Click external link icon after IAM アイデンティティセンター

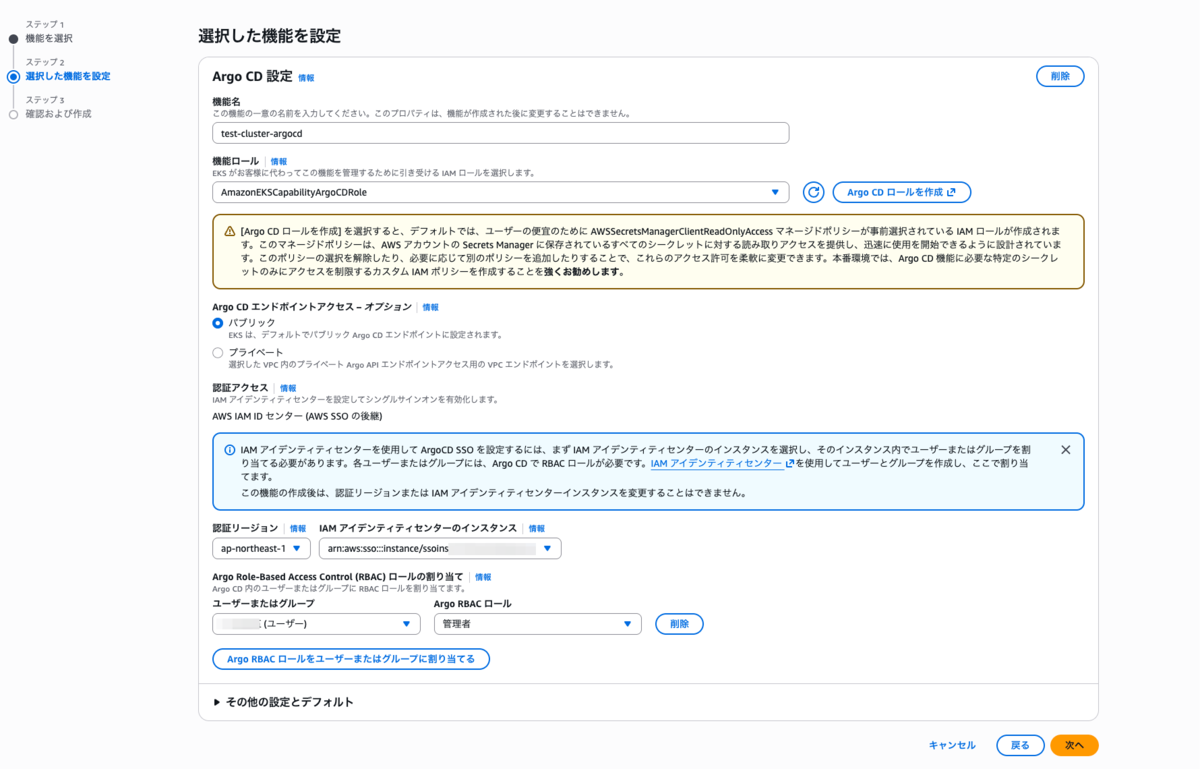point(790,464)
